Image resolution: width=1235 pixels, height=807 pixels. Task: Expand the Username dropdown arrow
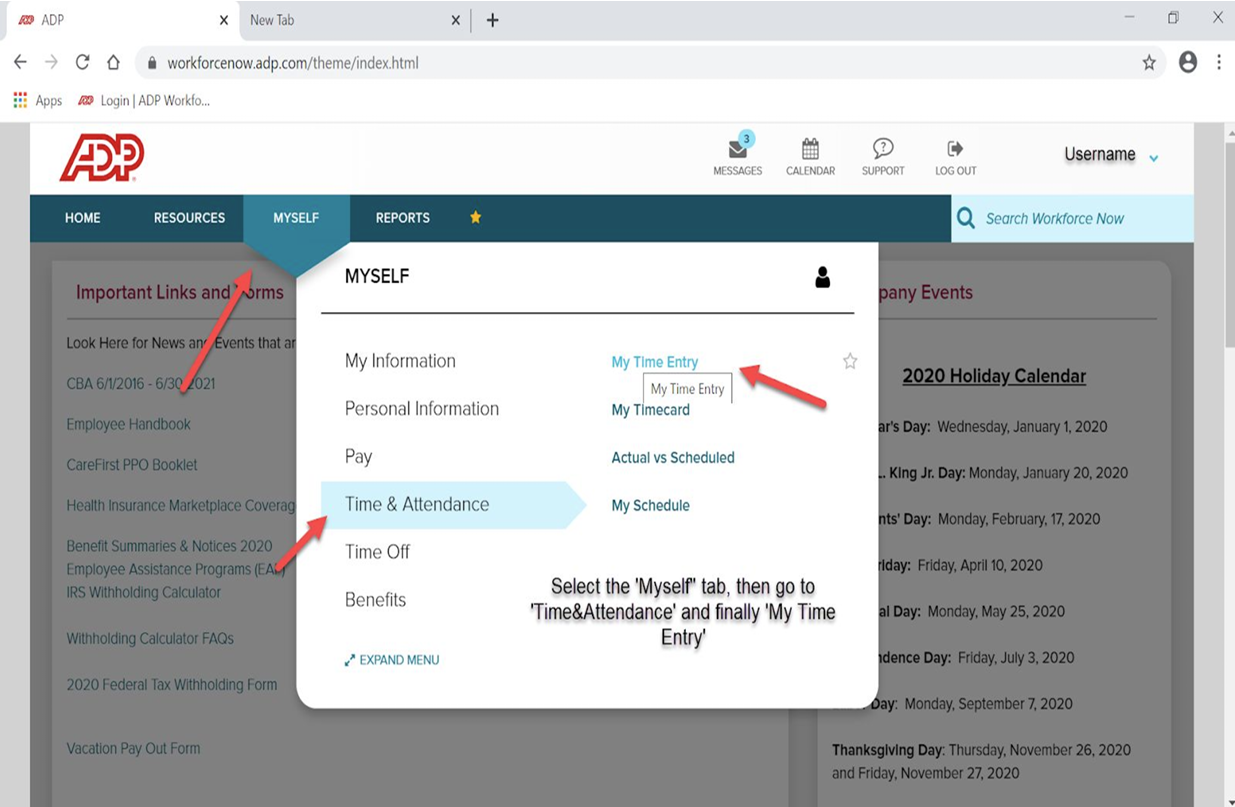pyautogui.click(x=1154, y=158)
